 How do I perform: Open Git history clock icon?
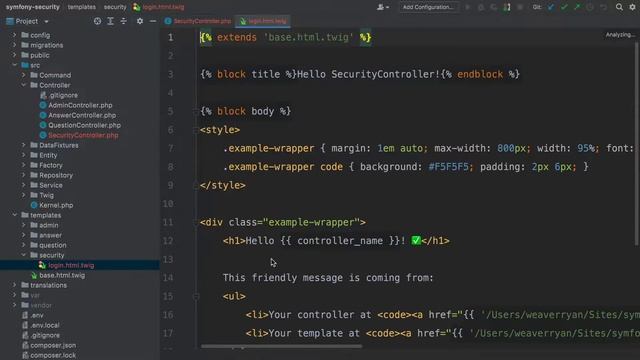[x=590, y=7]
